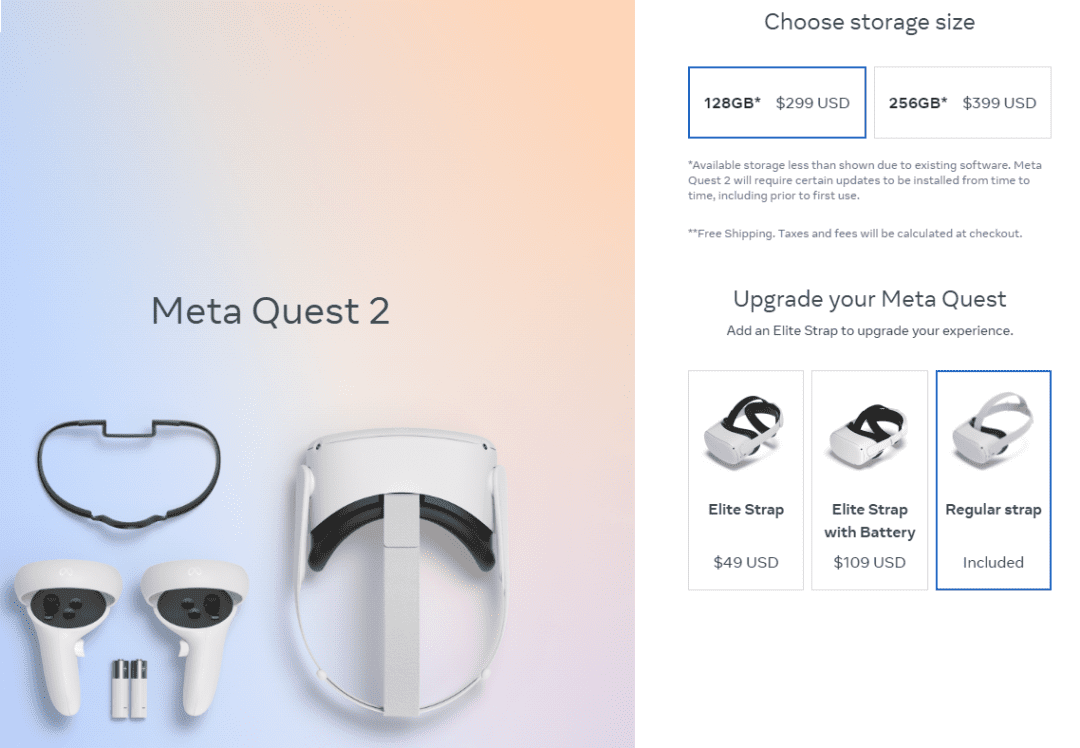Click the Elite Strap with Battery headset image

869,432
